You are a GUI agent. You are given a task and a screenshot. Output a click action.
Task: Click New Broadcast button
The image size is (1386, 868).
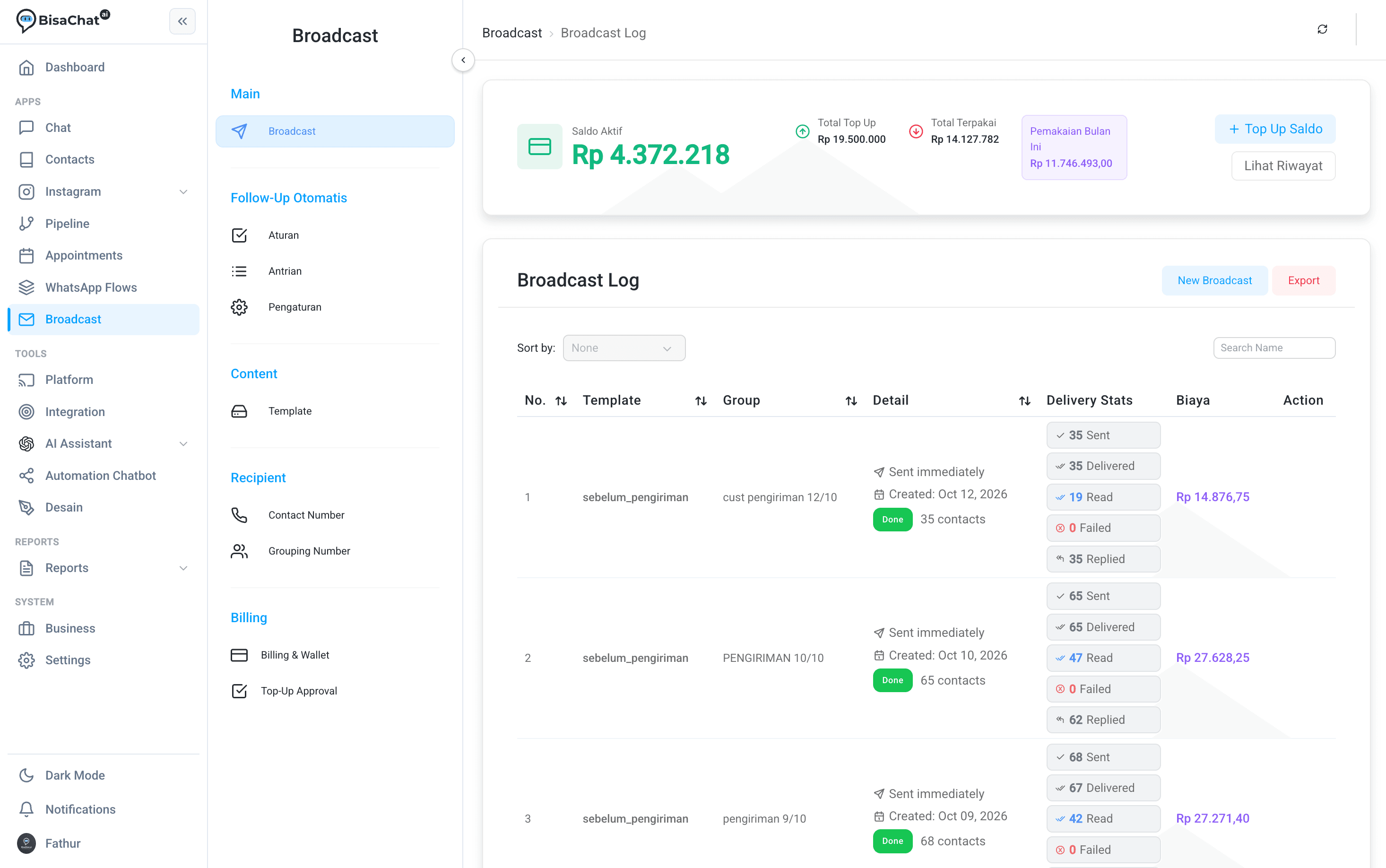pyautogui.click(x=1214, y=281)
